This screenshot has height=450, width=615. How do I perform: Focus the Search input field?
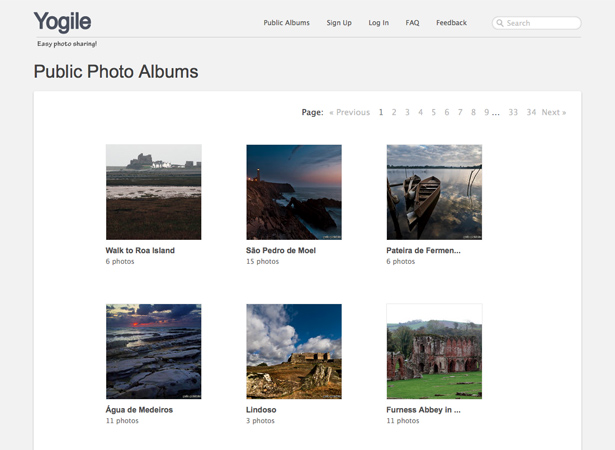pos(537,23)
